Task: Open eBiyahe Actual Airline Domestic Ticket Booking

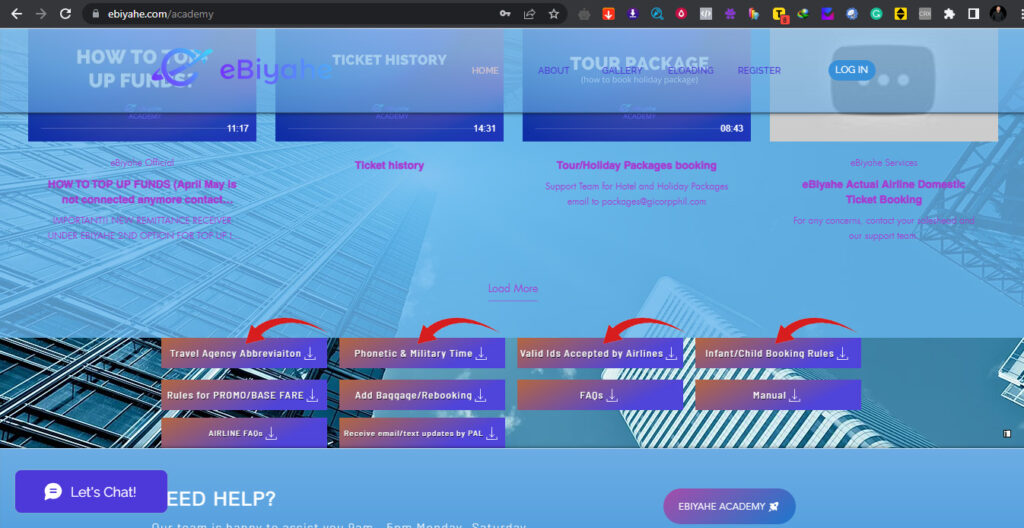Action: click(884, 192)
